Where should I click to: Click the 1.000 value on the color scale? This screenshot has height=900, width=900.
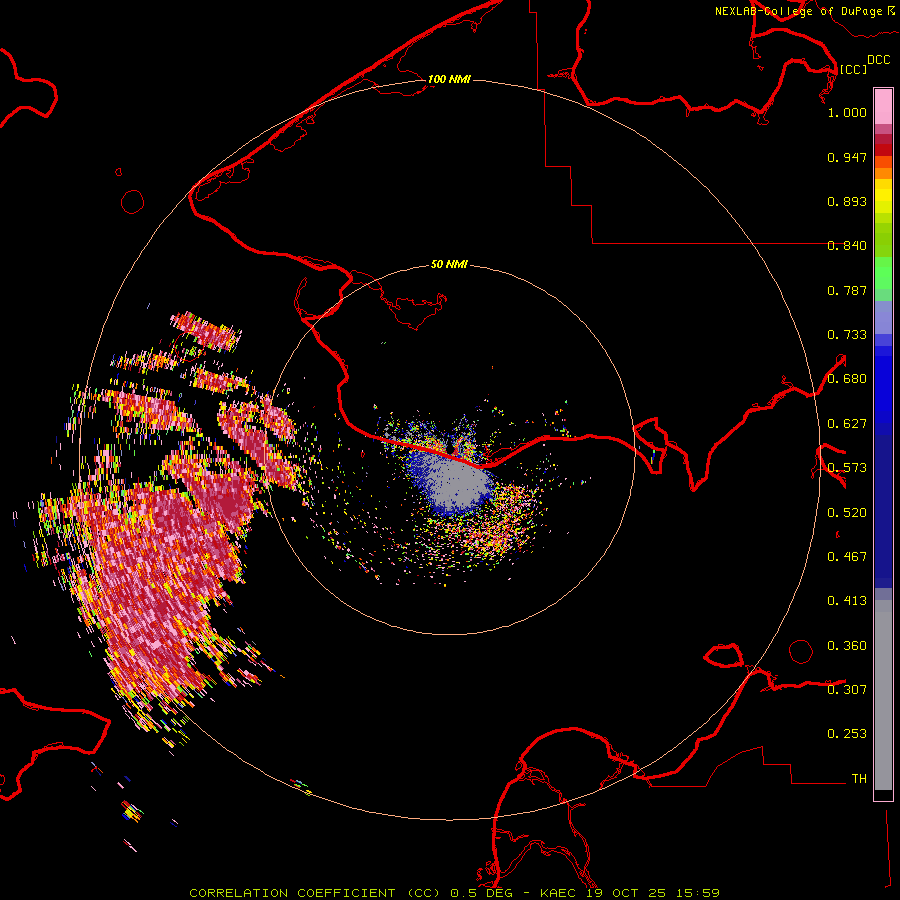[847, 112]
